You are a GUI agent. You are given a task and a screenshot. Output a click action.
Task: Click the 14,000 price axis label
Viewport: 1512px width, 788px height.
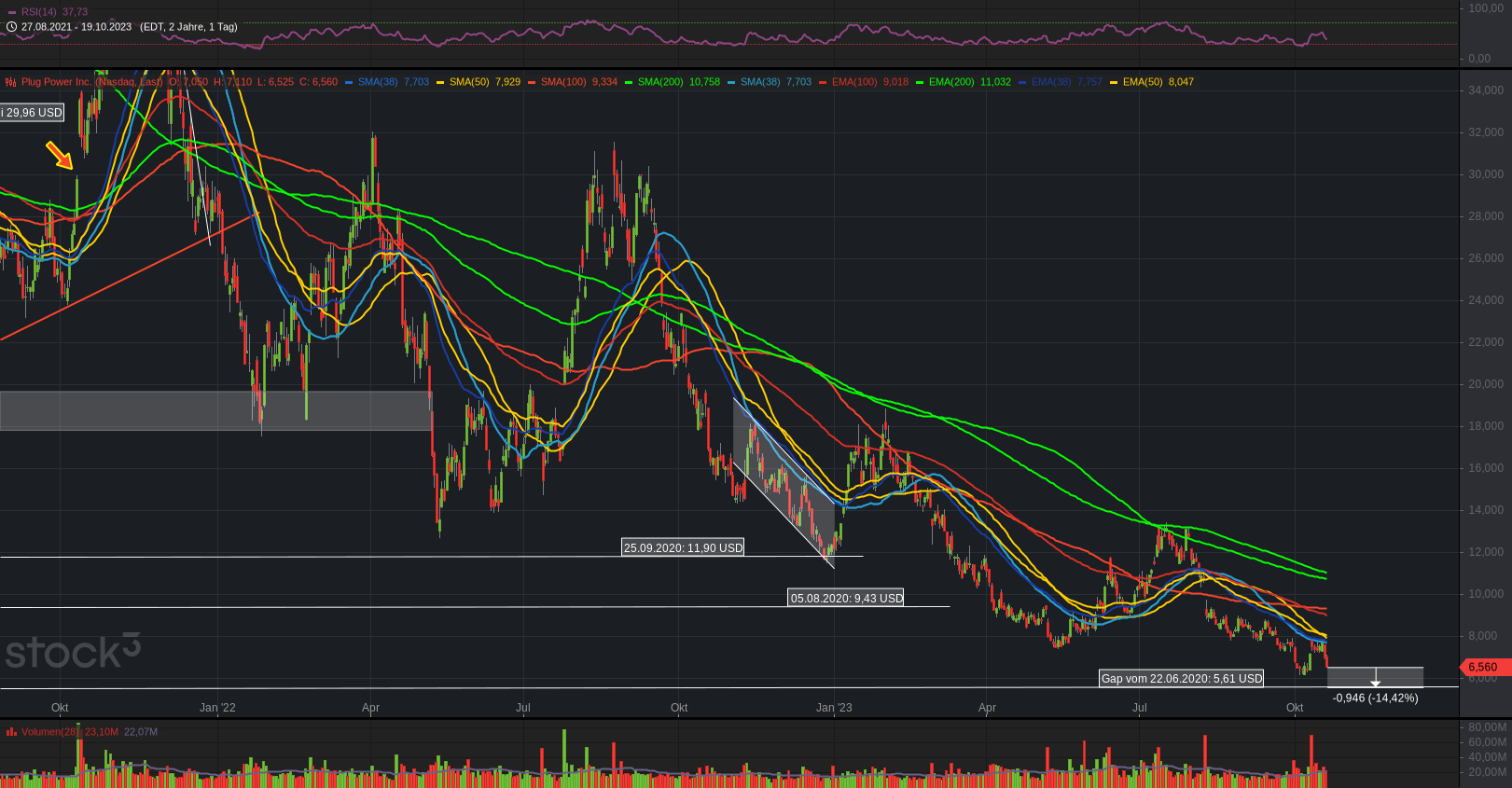coord(1486,510)
